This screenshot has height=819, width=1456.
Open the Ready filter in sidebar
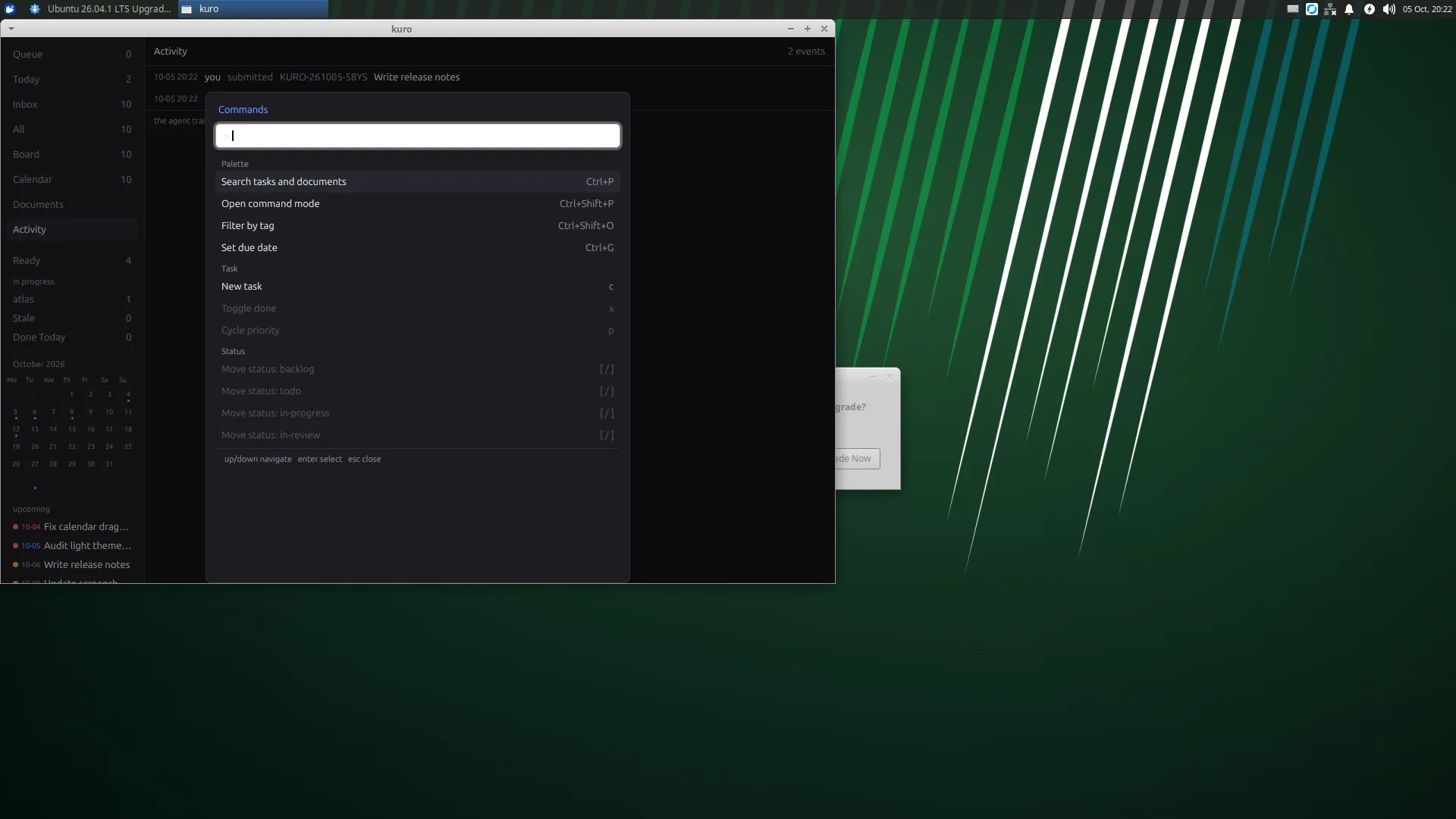[72, 261]
